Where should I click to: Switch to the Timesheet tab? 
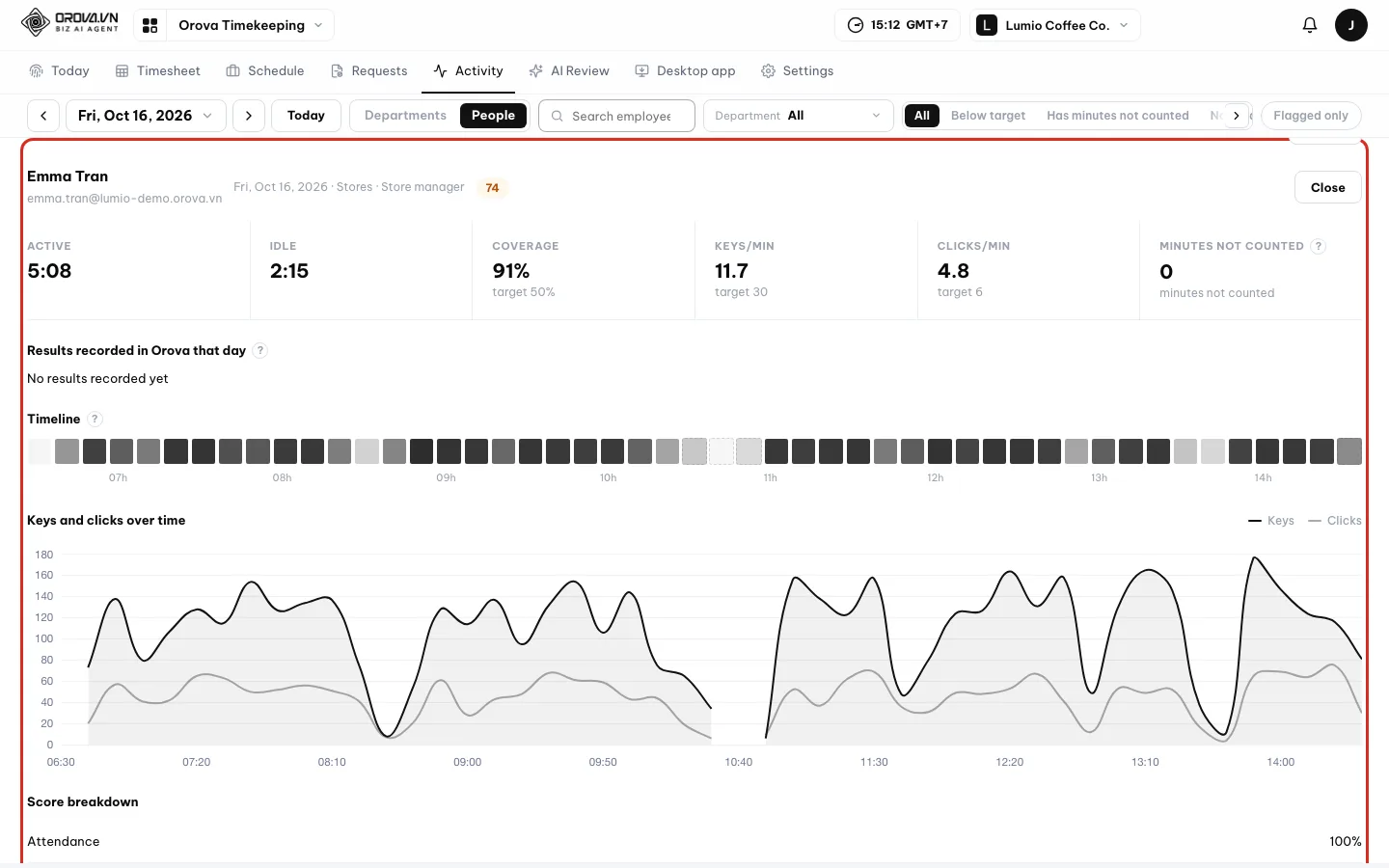tap(158, 71)
